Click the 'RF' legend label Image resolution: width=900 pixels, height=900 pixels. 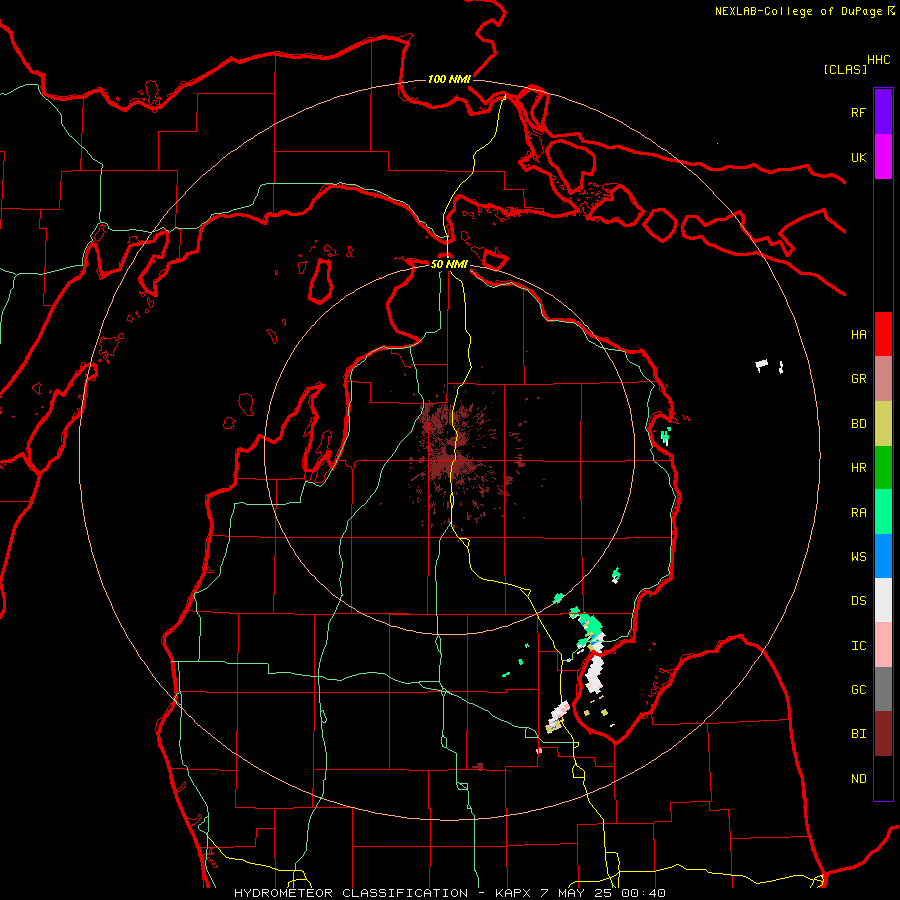[858, 112]
